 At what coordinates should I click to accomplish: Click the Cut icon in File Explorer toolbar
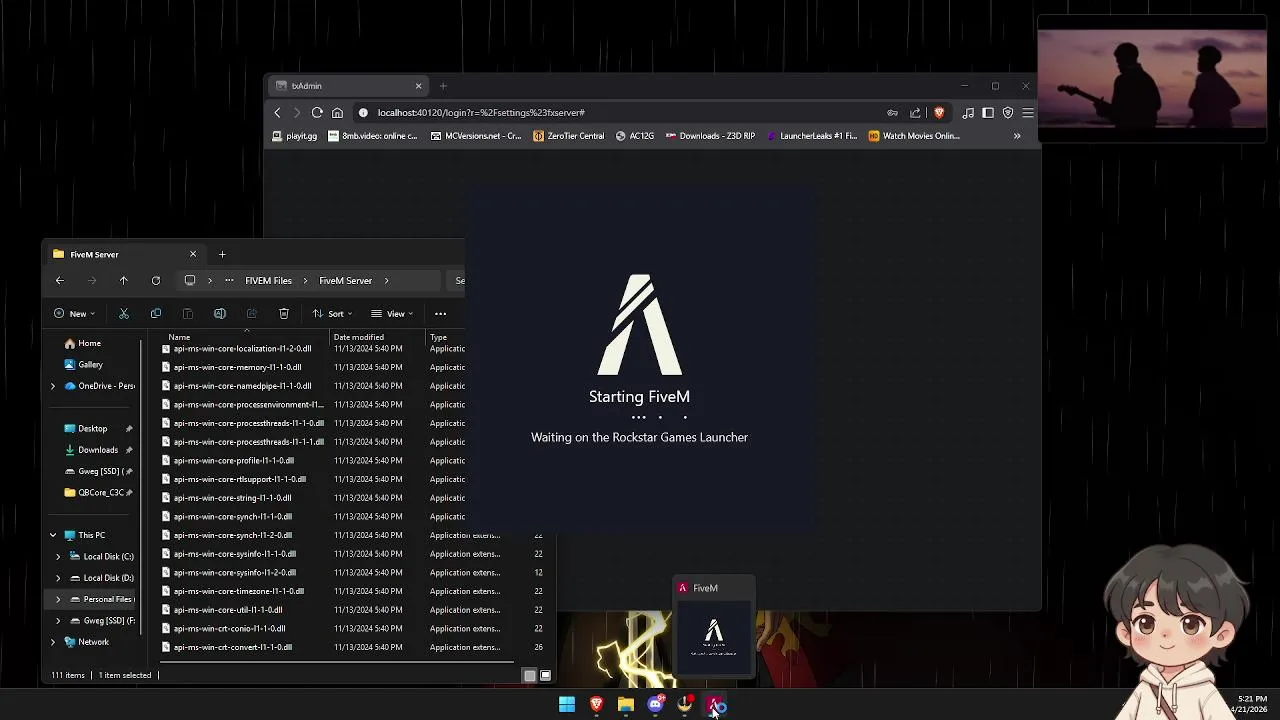pos(124,314)
